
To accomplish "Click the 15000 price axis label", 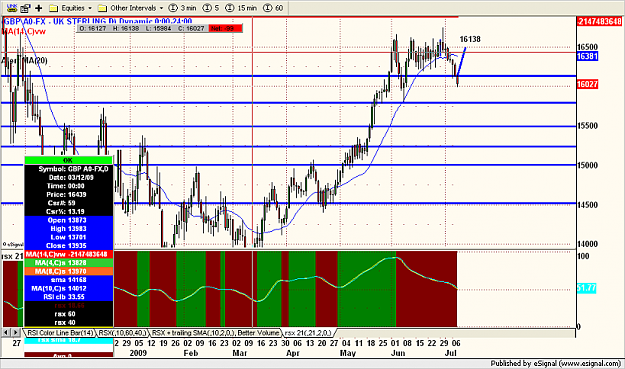I will (588, 165).
